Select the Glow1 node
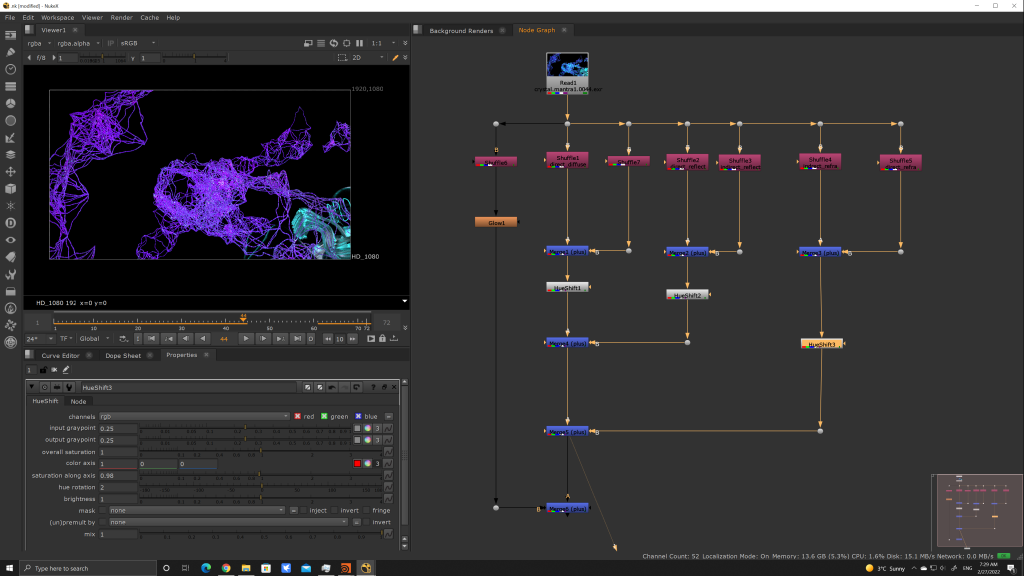 coord(496,222)
